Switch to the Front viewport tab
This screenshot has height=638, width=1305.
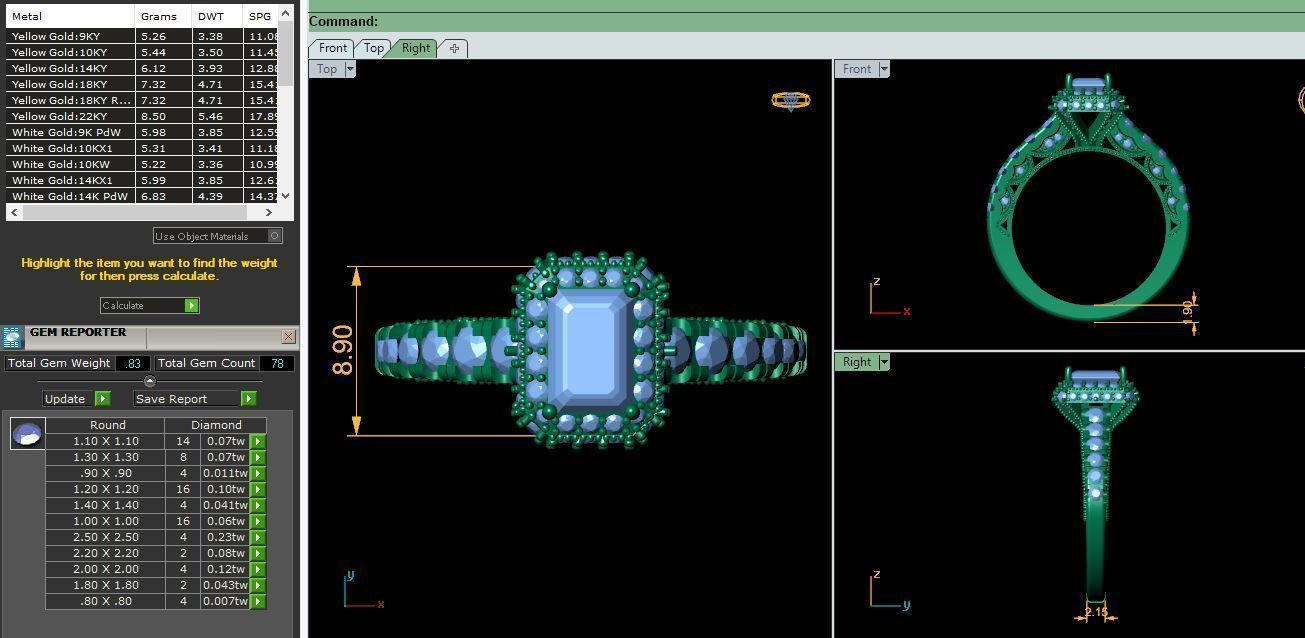click(333, 48)
